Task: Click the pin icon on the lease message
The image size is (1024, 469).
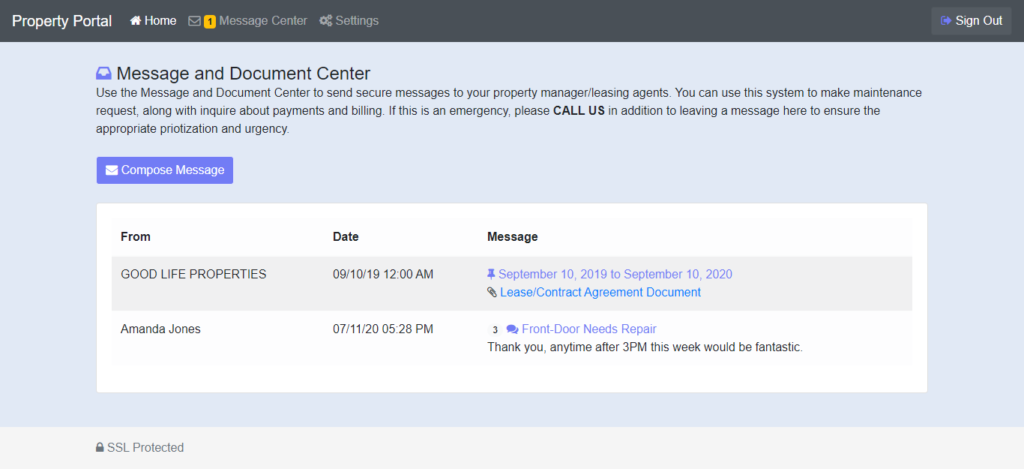Action: tap(491, 274)
